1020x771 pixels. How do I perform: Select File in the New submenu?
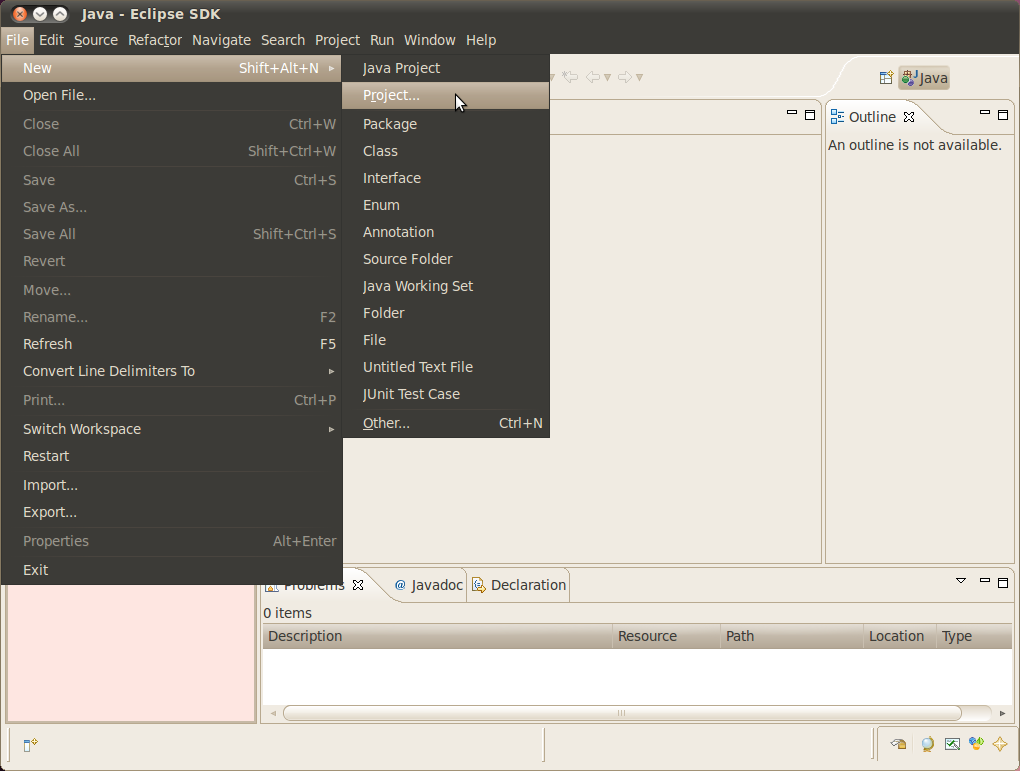pos(446,340)
